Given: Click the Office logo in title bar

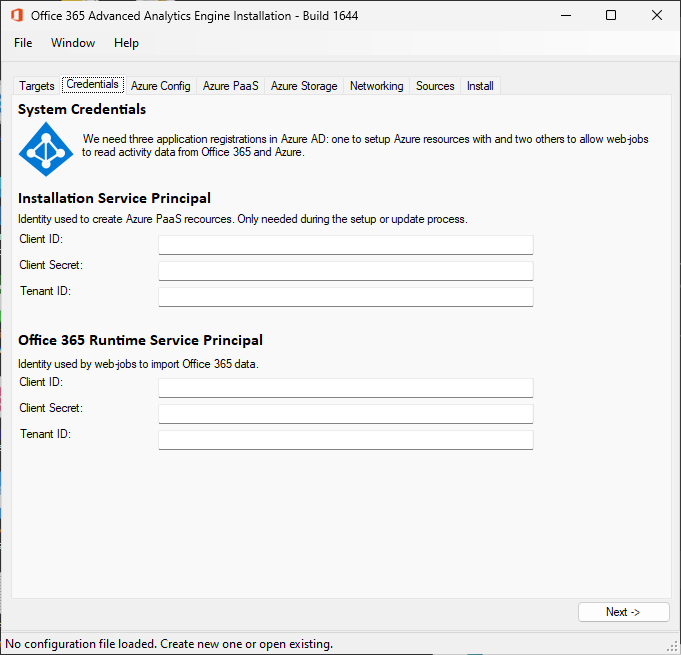Looking at the screenshot, I should pyautogui.click(x=17, y=16).
